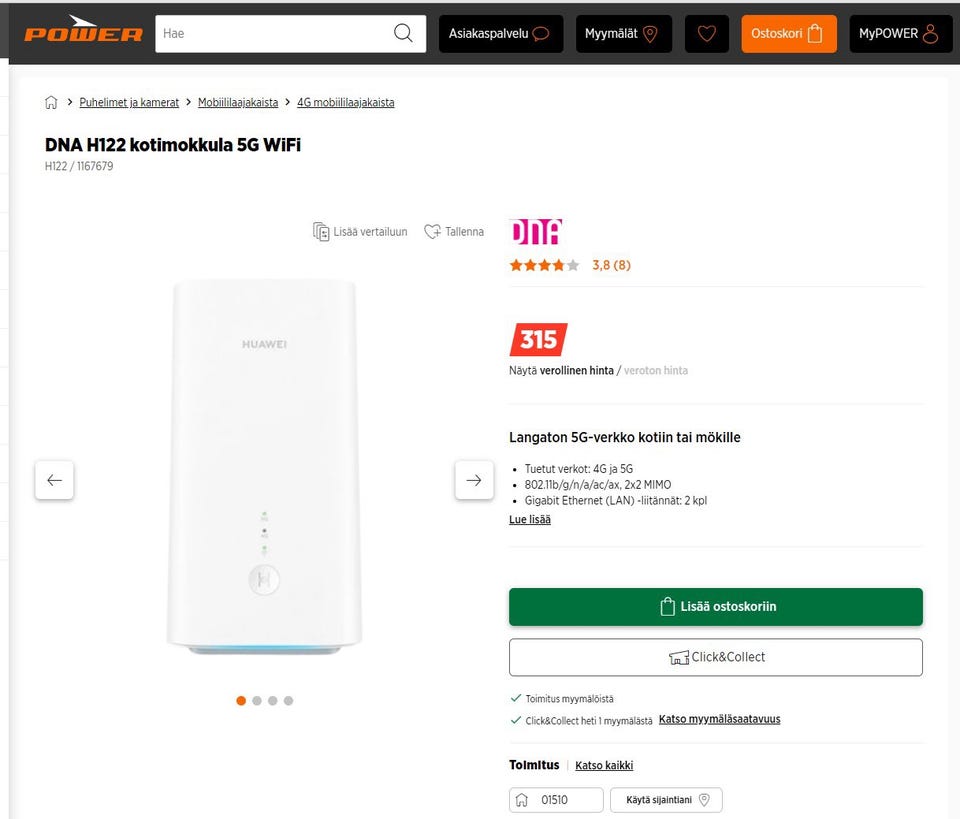Screen dimensions: 960x819
Task: Click the search magnifier icon
Action: click(403, 33)
